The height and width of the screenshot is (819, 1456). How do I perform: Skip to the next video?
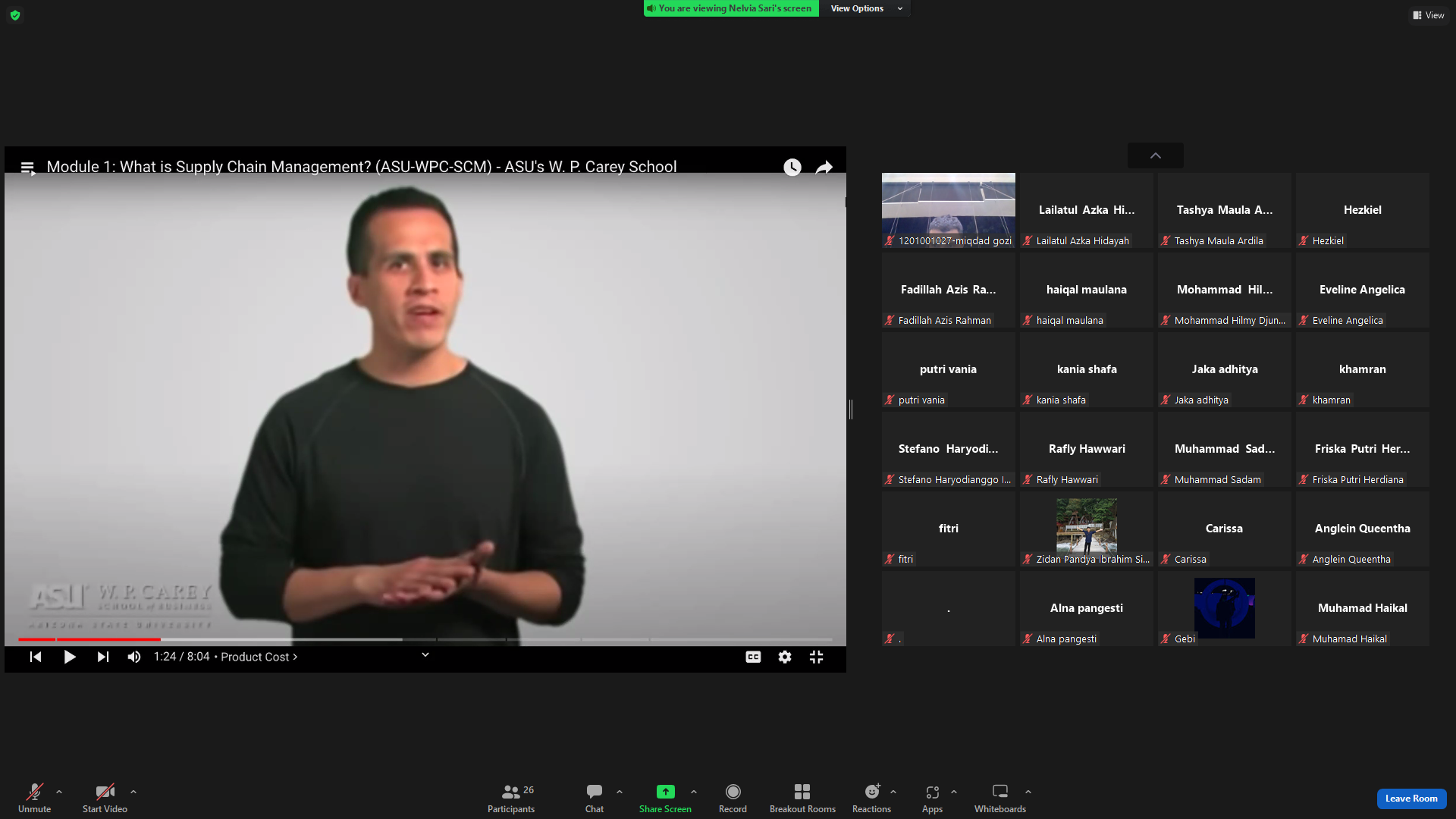click(103, 657)
